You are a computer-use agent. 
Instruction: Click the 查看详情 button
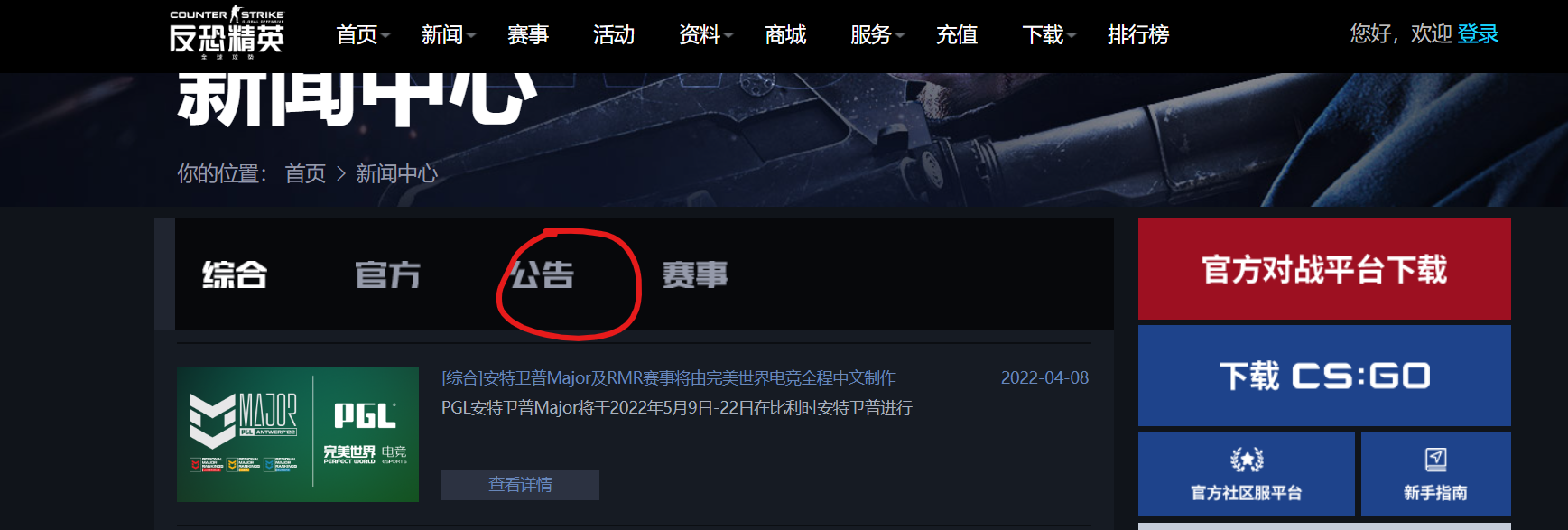[520, 485]
